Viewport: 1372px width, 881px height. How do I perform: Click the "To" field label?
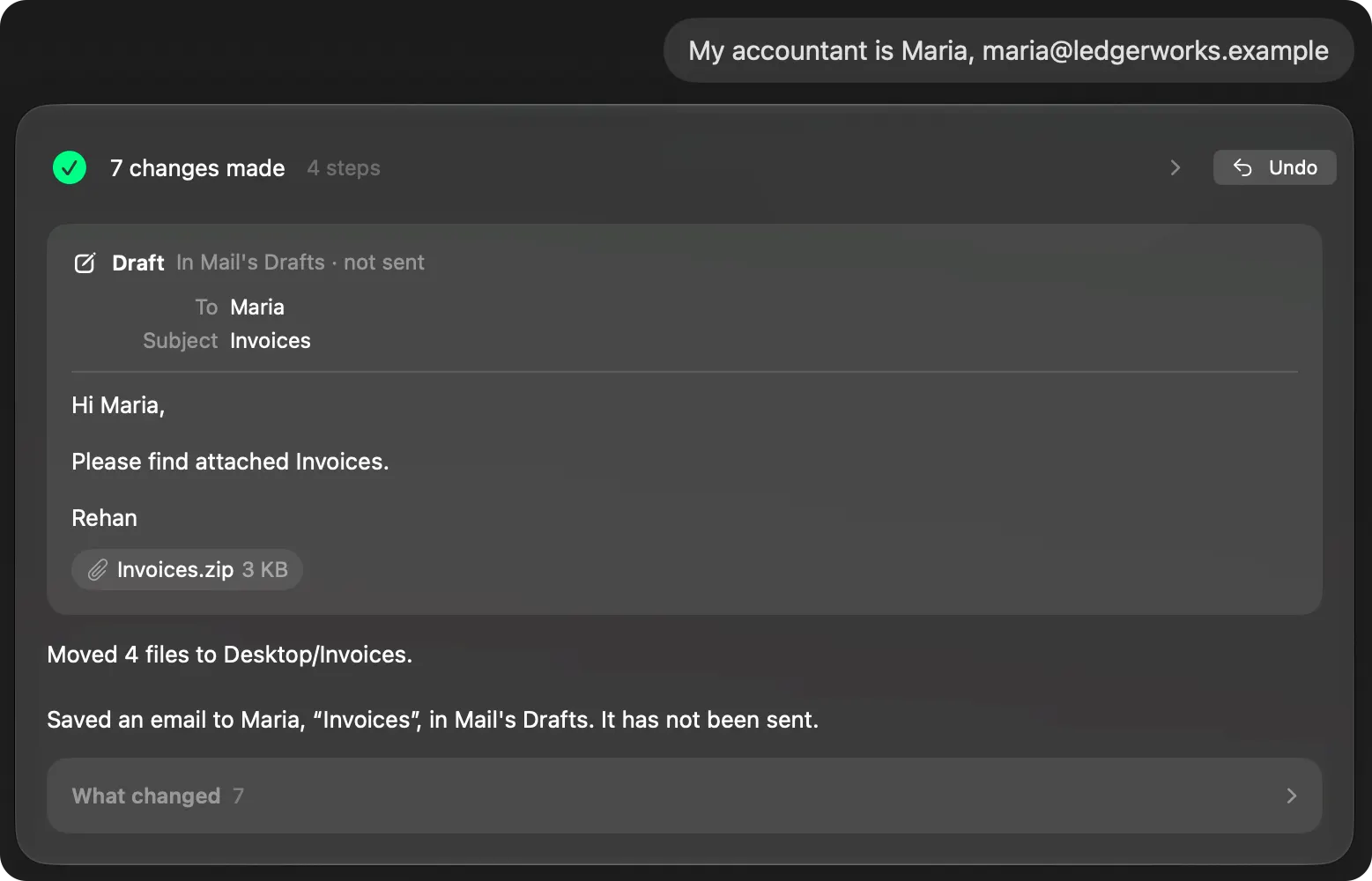206,307
